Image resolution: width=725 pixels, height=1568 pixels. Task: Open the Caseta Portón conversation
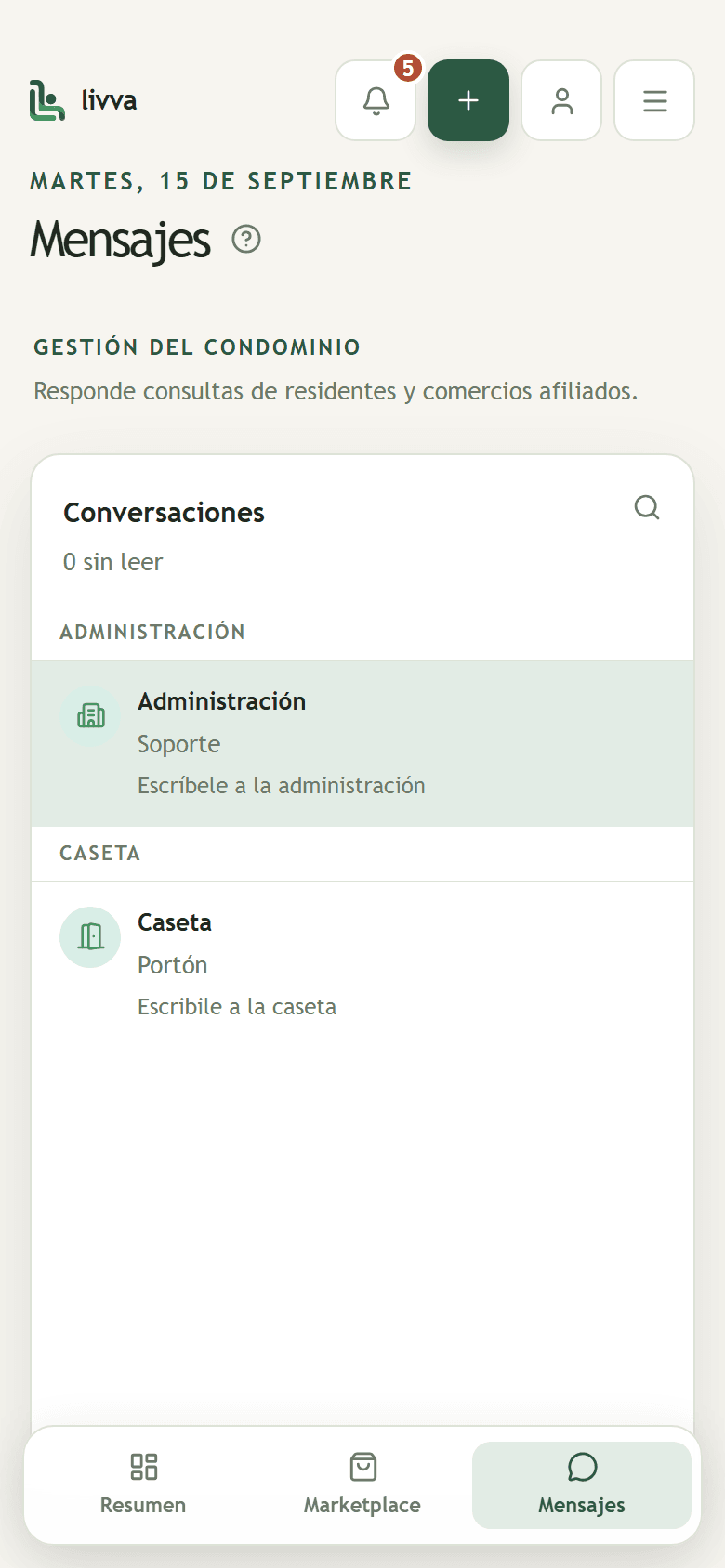[x=362, y=964]
